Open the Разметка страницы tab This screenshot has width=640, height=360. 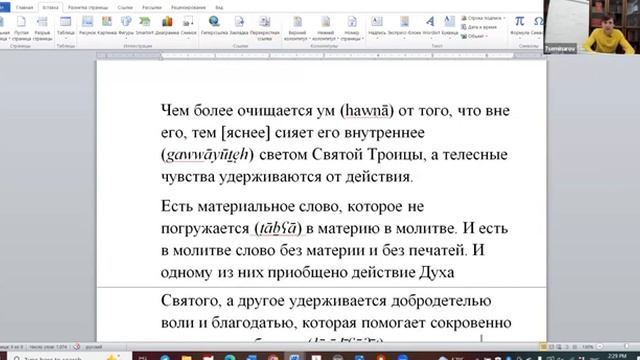pyautogui.click(x=88, y=7)
